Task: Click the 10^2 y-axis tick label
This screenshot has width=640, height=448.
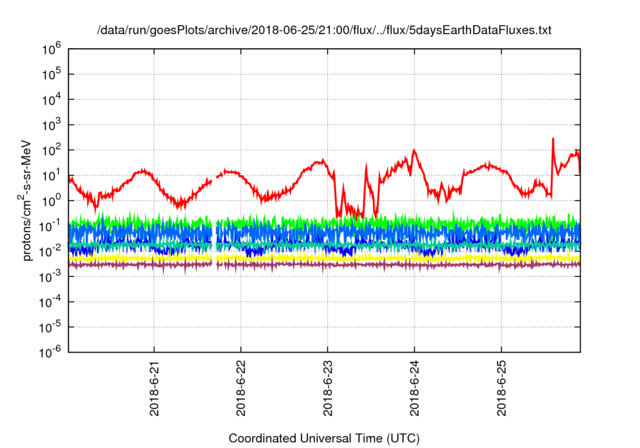Action: point(51,151)
